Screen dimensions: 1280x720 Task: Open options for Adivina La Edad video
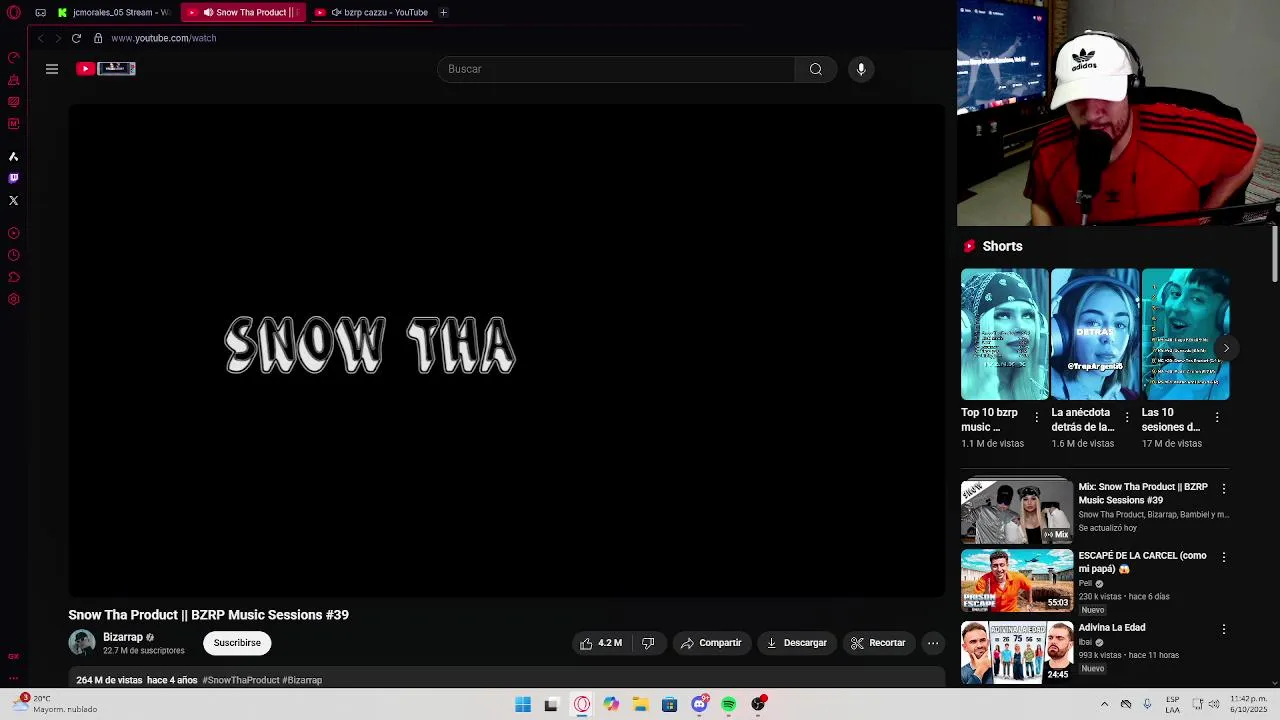(x=1224, y=629)
